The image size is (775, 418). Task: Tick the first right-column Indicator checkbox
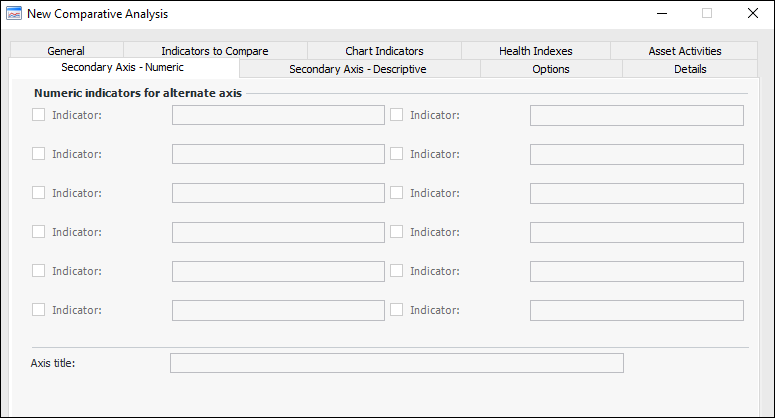(397, 115)
